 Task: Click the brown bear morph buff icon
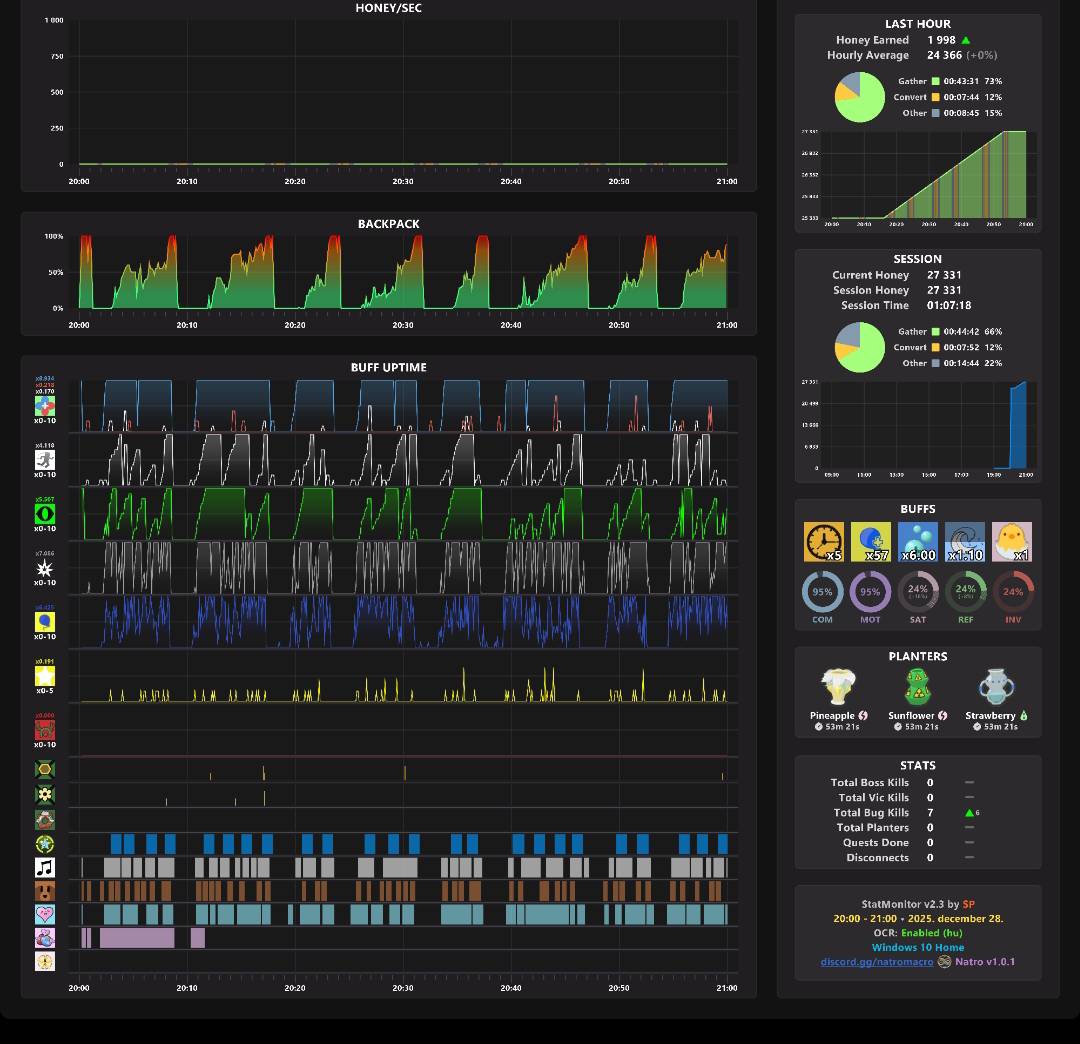pos(45,891)
